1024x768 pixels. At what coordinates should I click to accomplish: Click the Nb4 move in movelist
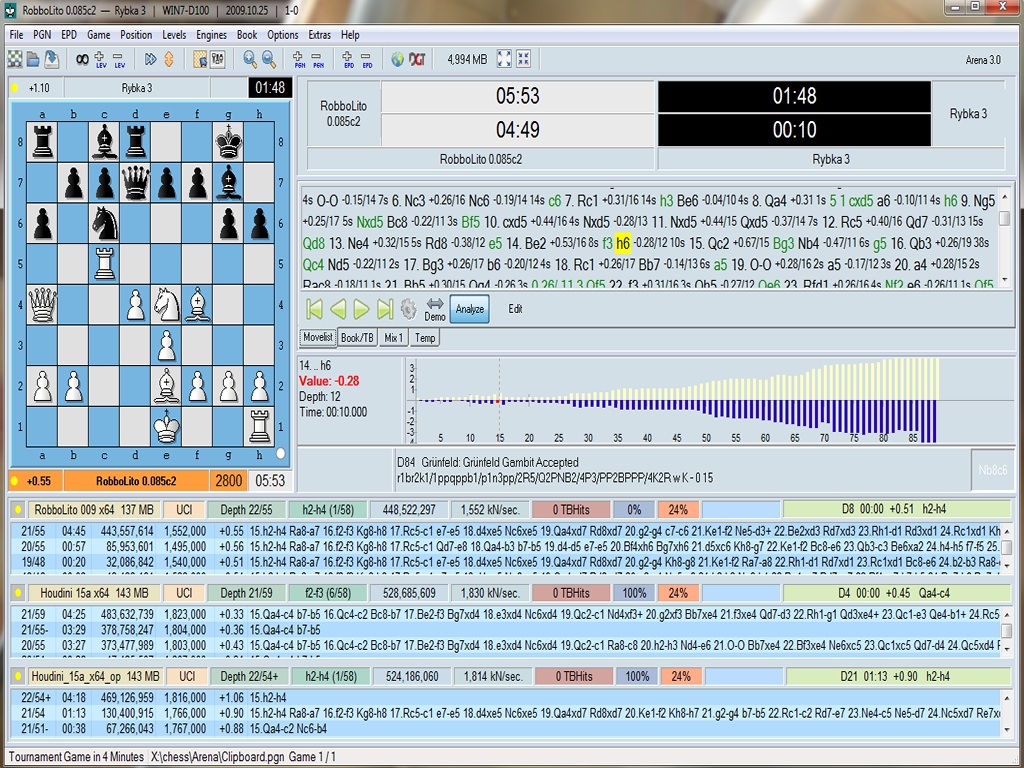(808, 244)
